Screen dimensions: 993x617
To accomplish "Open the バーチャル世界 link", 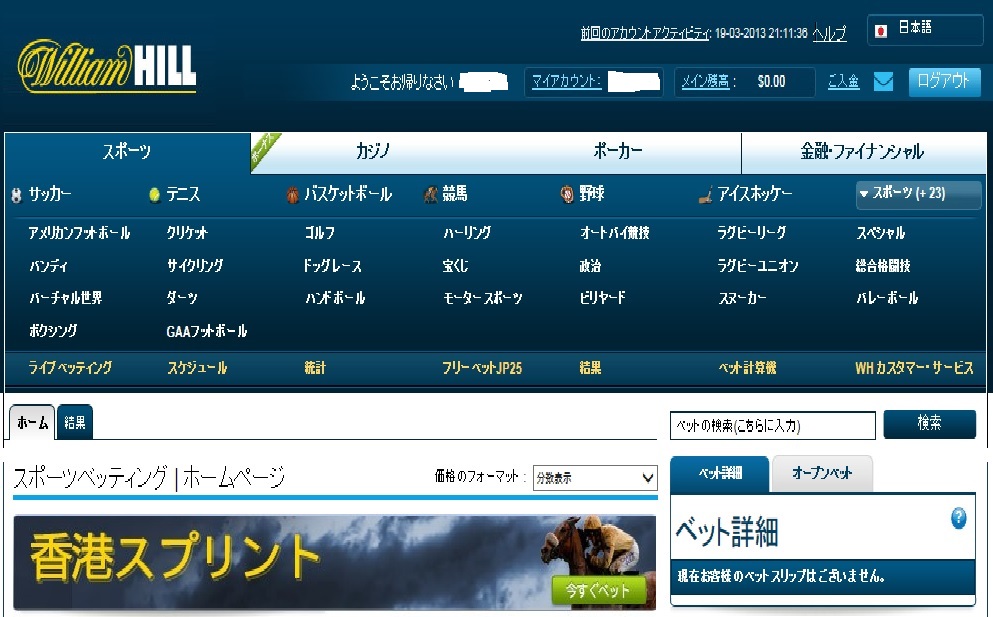I will click(65, 298).
